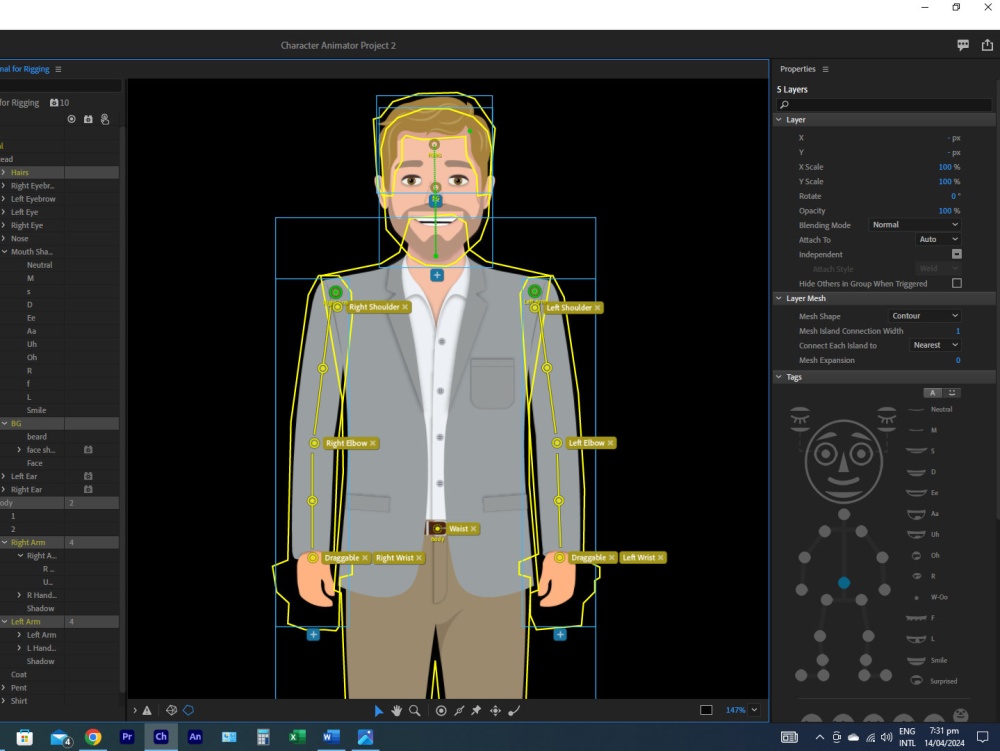This screenshot has width=1000, height=751.
Task: Click the warning triangle in the bottom-left toolbar
Action: pos(147,710)
